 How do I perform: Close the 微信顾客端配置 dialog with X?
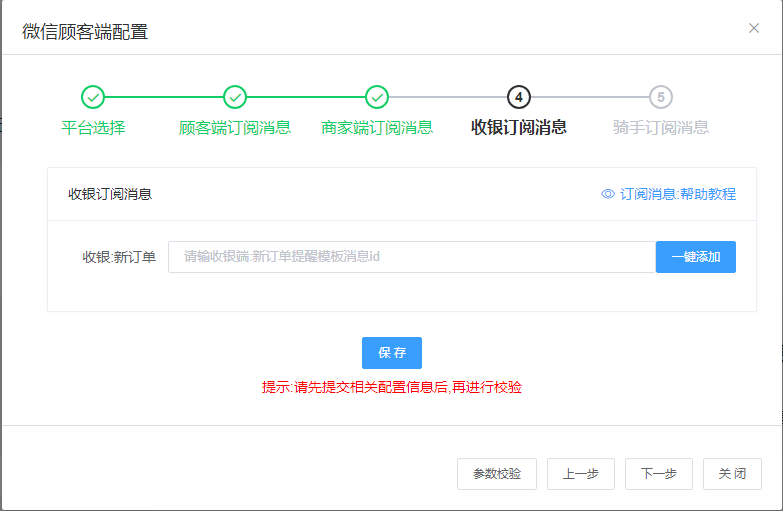(754, 28)
